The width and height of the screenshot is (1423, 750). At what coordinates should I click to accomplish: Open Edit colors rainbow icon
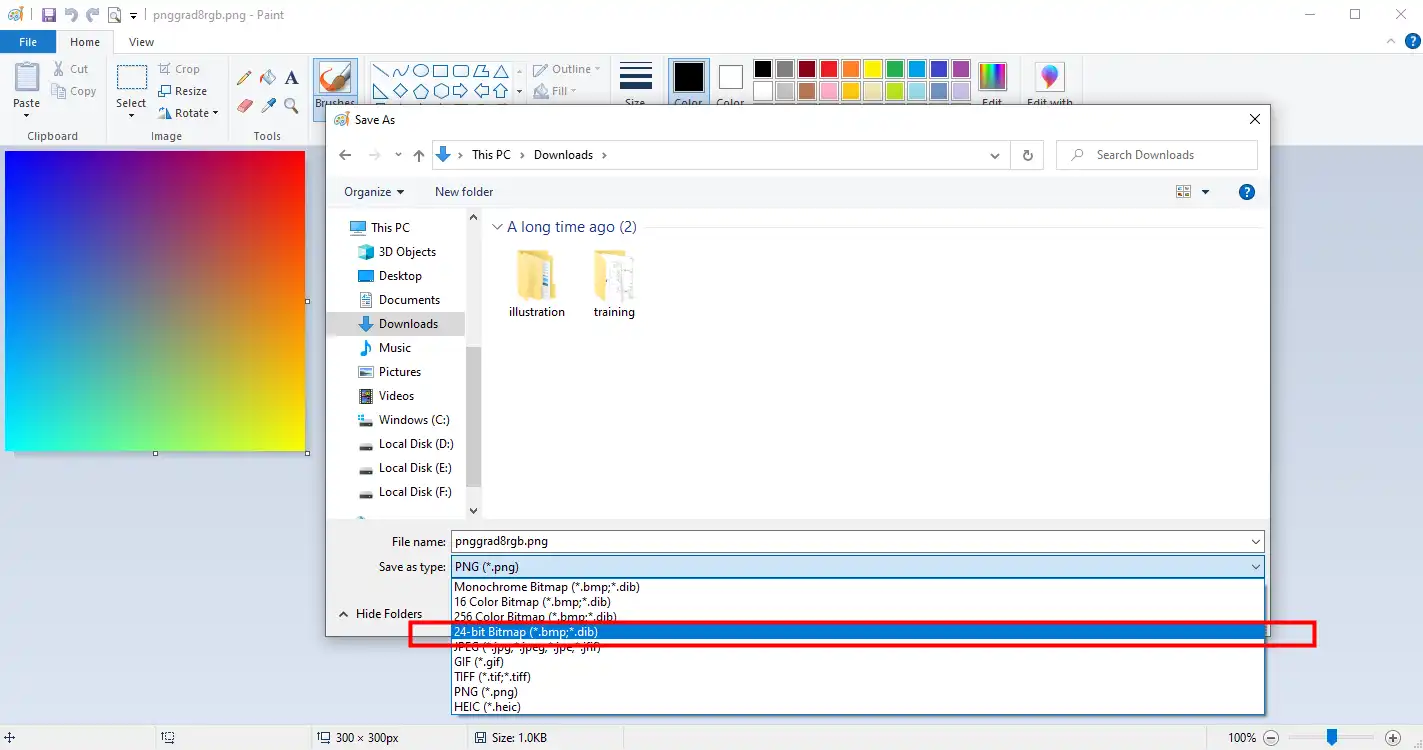[992, 77]
